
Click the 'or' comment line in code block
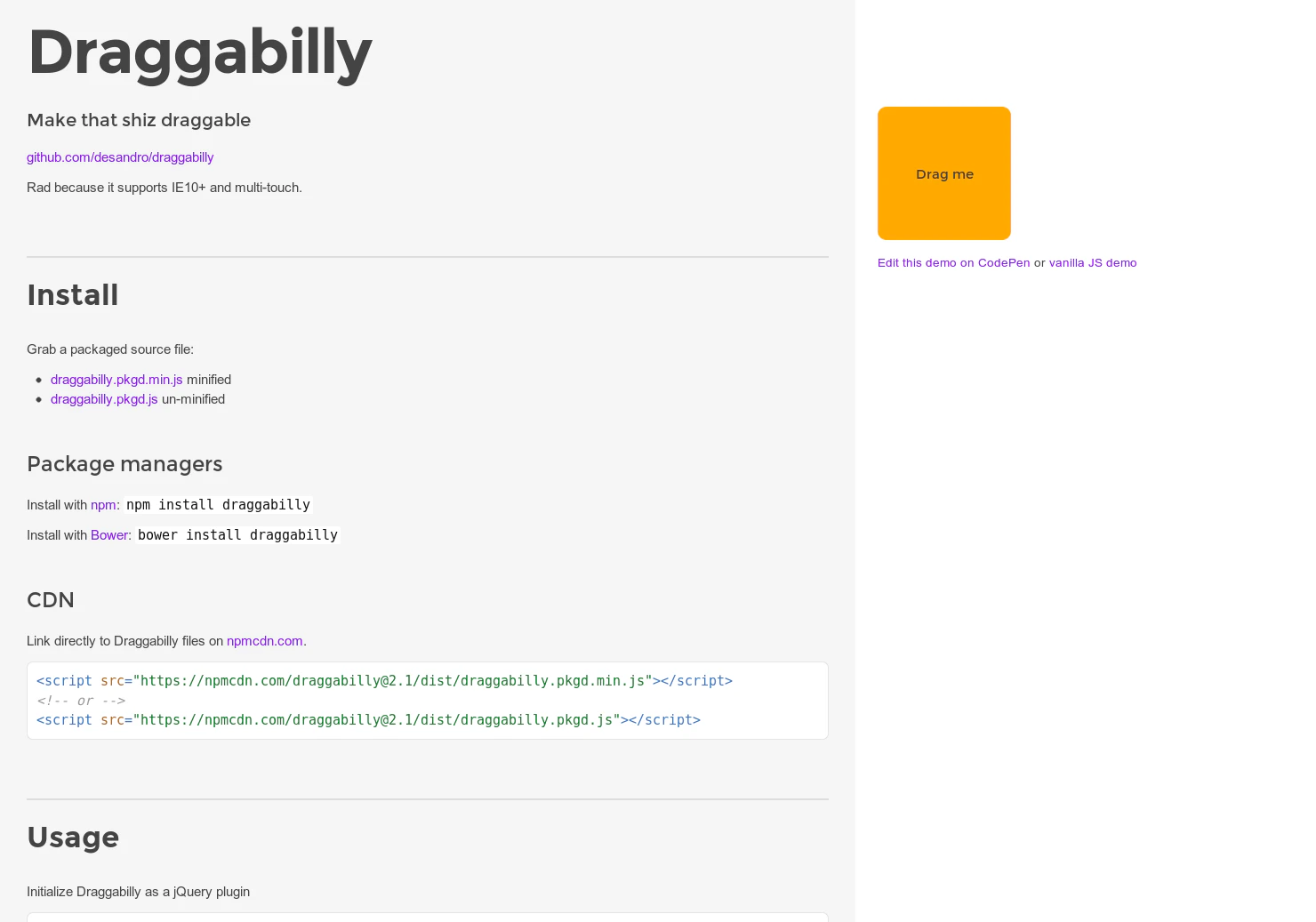(81, 701)
